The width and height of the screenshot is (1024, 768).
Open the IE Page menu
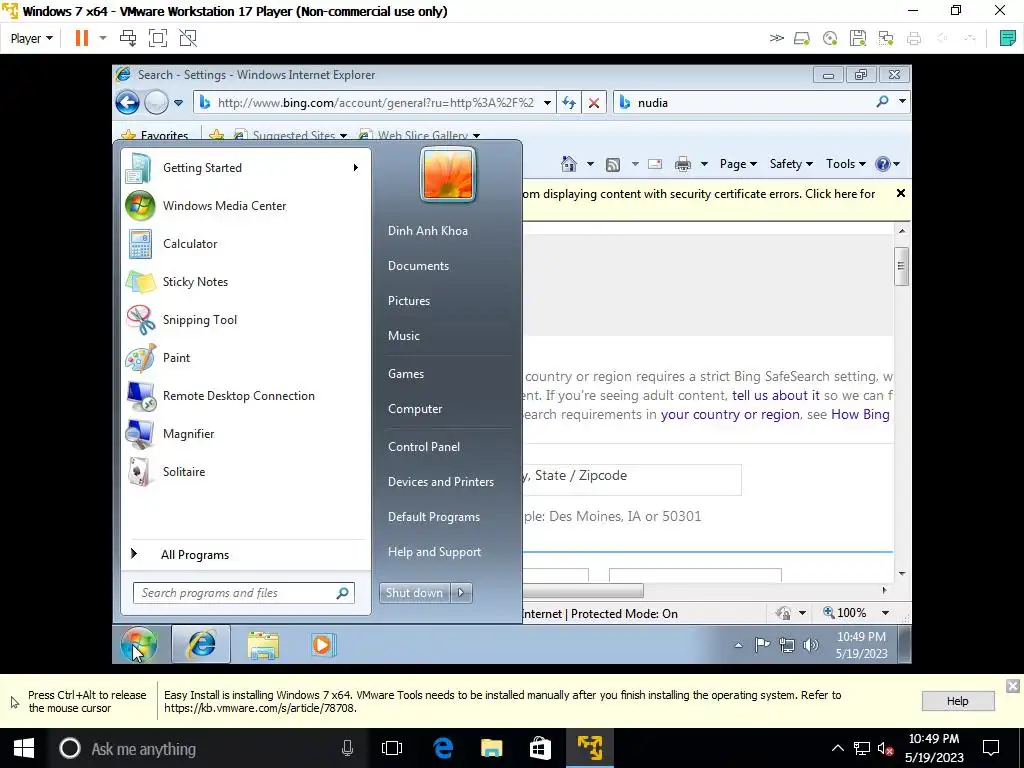(738, 164)
